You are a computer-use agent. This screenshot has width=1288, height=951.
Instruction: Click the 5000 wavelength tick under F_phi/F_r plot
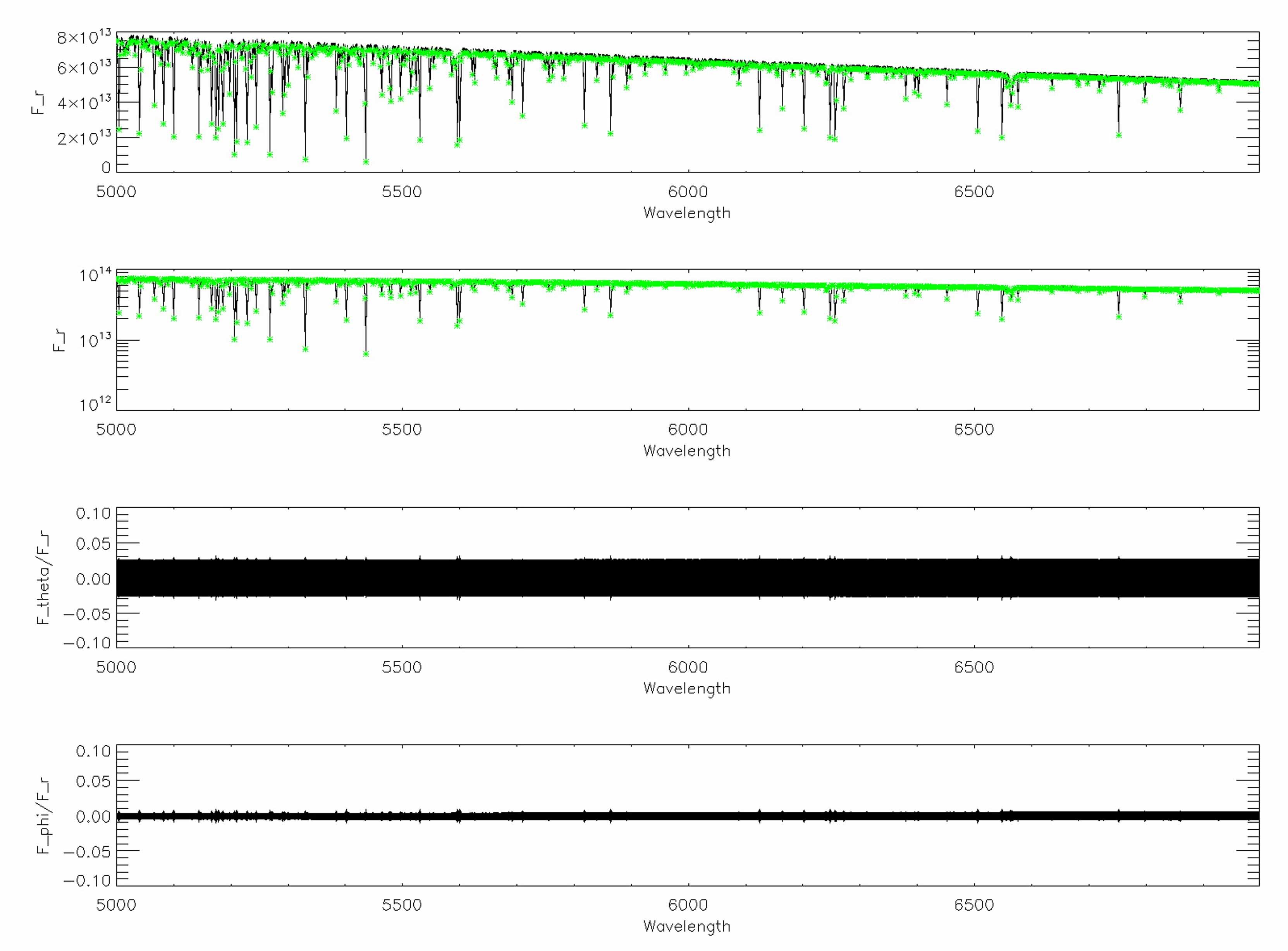(x=116, y=905)
